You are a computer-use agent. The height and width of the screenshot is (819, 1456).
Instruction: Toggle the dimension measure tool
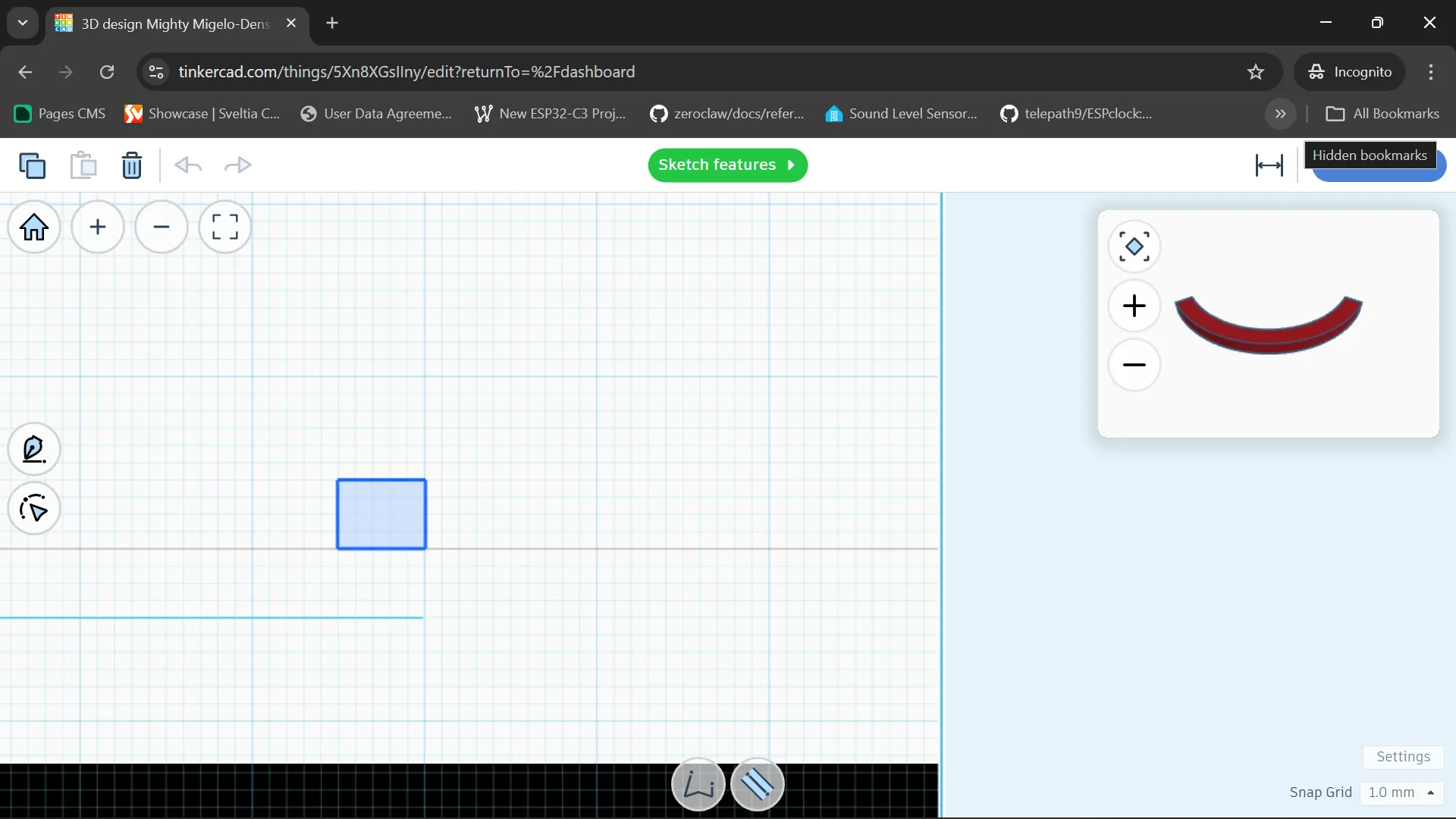[1269, 165]
